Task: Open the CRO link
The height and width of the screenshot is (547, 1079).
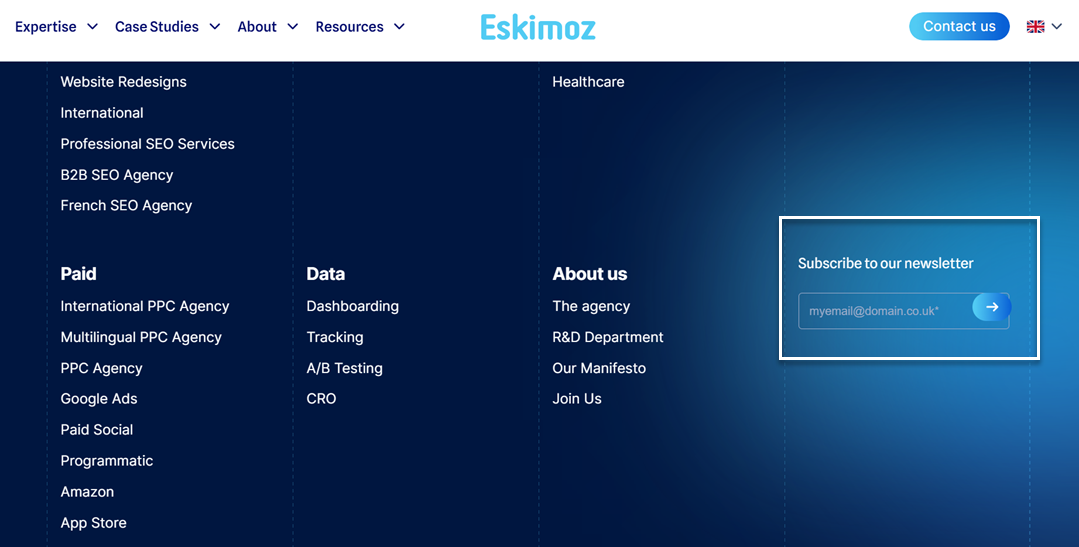Action: coord(321,399)
